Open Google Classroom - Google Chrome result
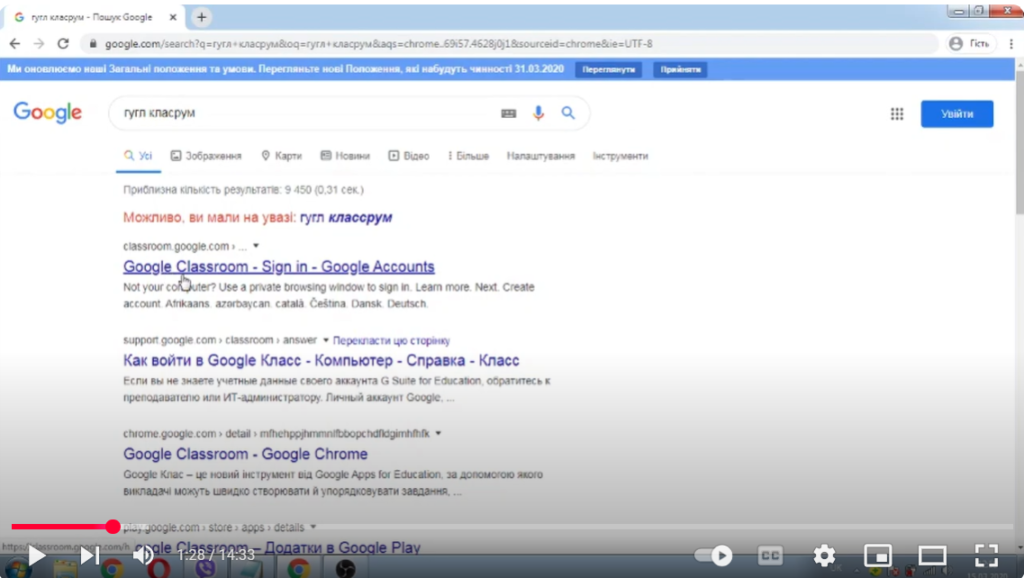 point(246,454)
